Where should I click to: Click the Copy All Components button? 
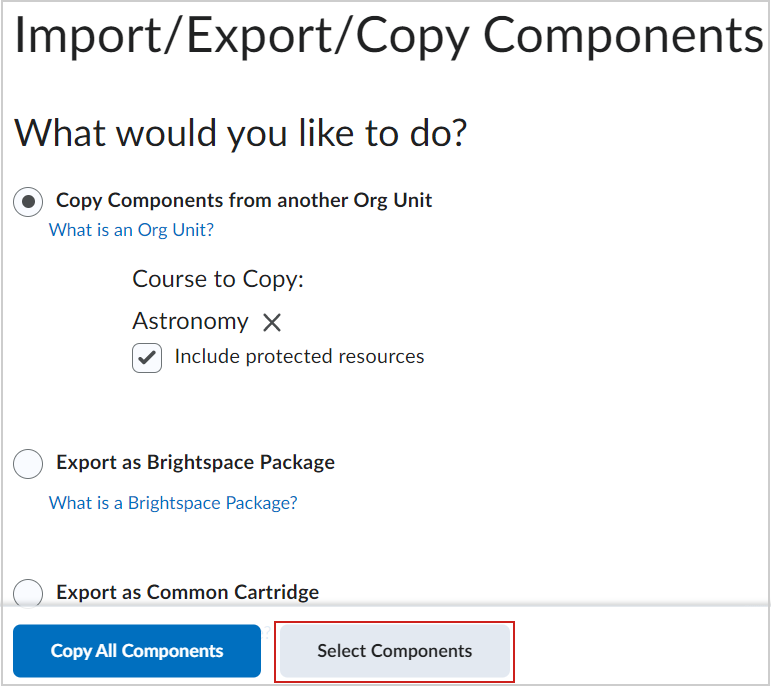[137, 651]
